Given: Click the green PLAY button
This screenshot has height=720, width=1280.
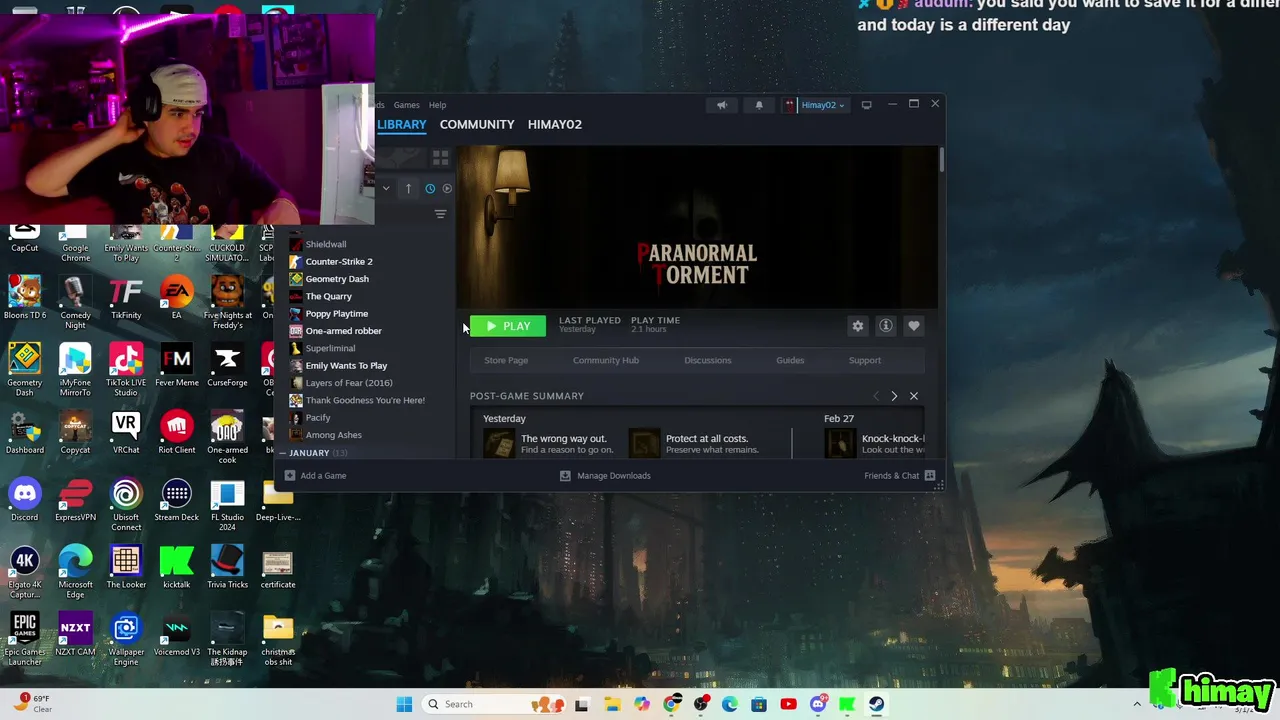Looking at the screenshot, I should click(x=508, y=326).
